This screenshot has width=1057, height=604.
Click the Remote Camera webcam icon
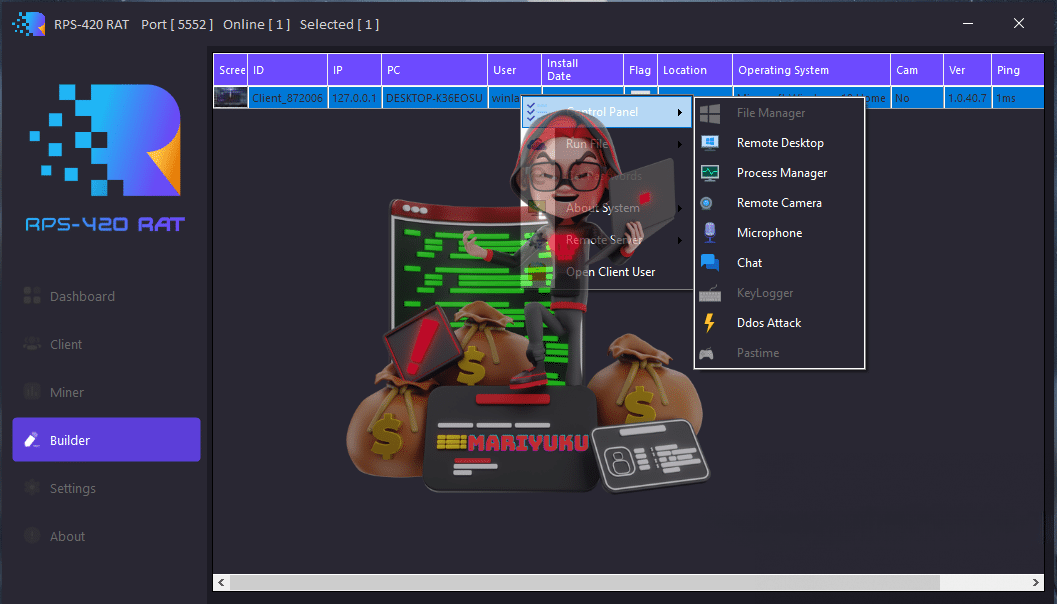pos(707,203)
